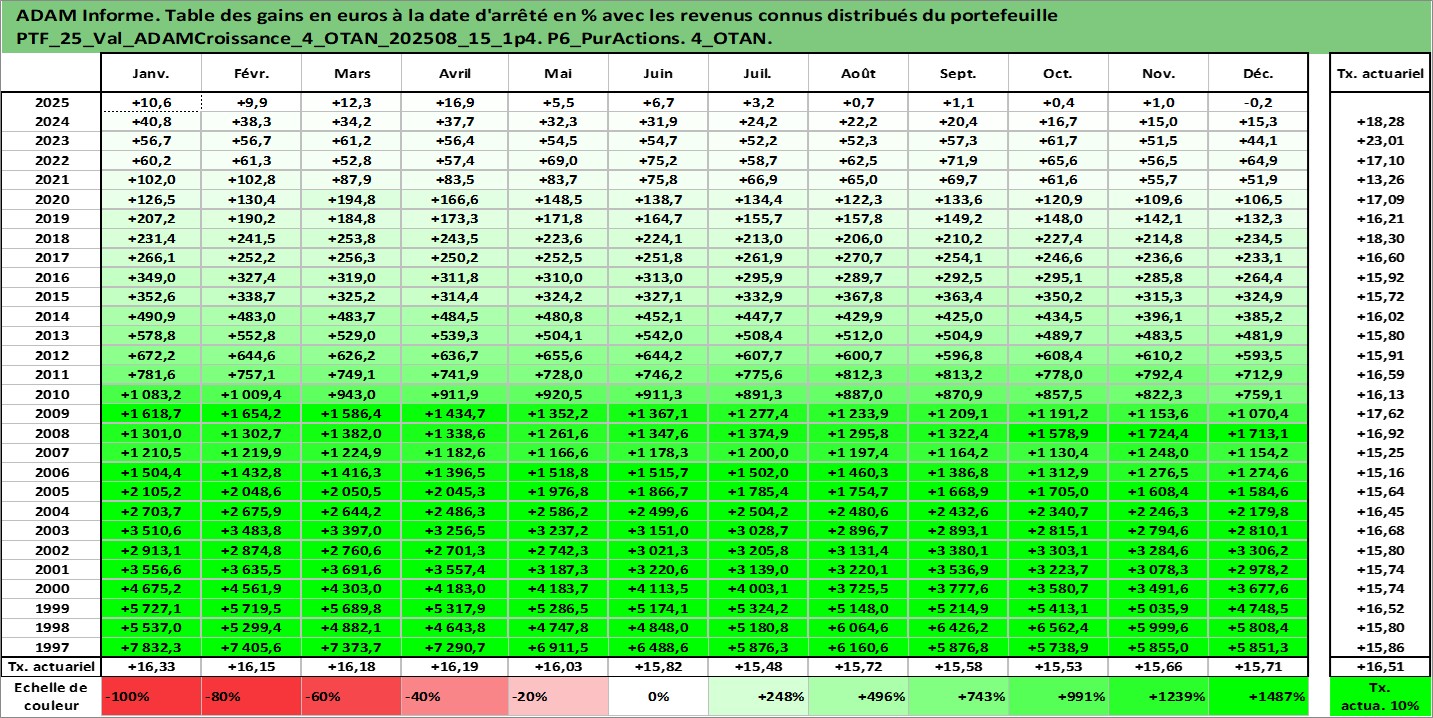Select the -40% color scale cell
This screenshot has width=1433, height=718.
pos(455,696)
